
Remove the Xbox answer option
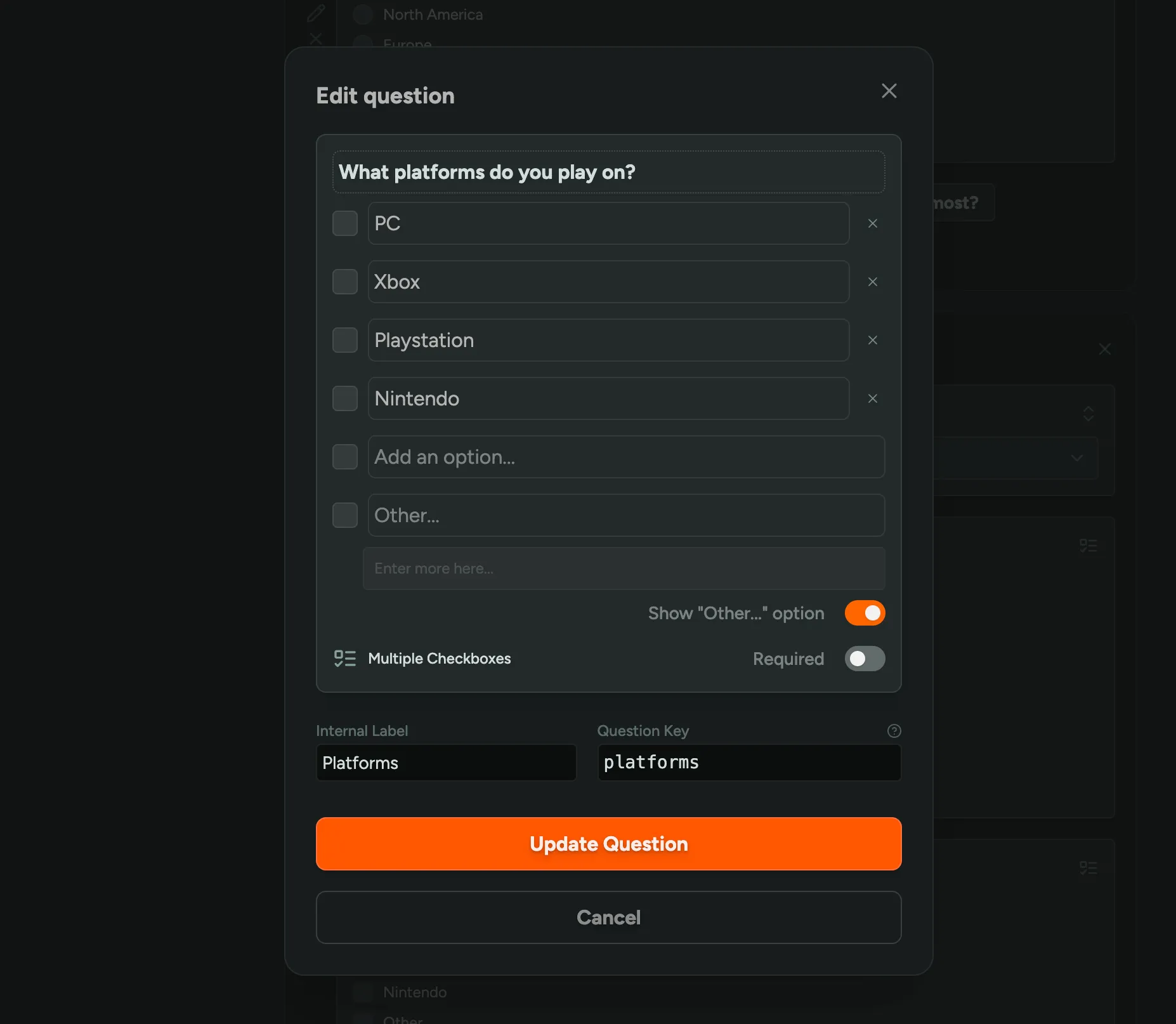click(872, 282)
